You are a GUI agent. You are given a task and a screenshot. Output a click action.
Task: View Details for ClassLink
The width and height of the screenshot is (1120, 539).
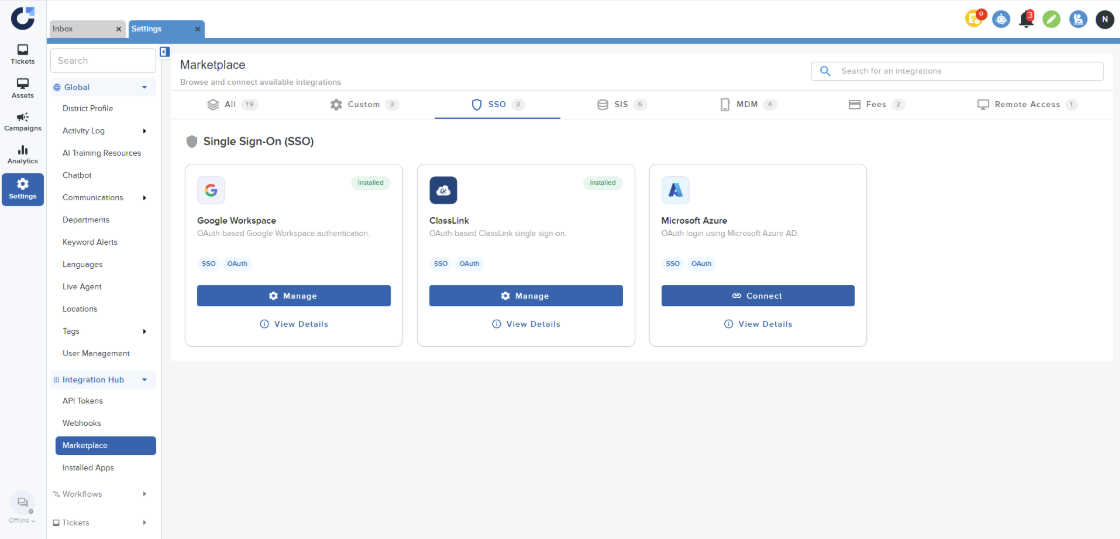click(525, 324)
